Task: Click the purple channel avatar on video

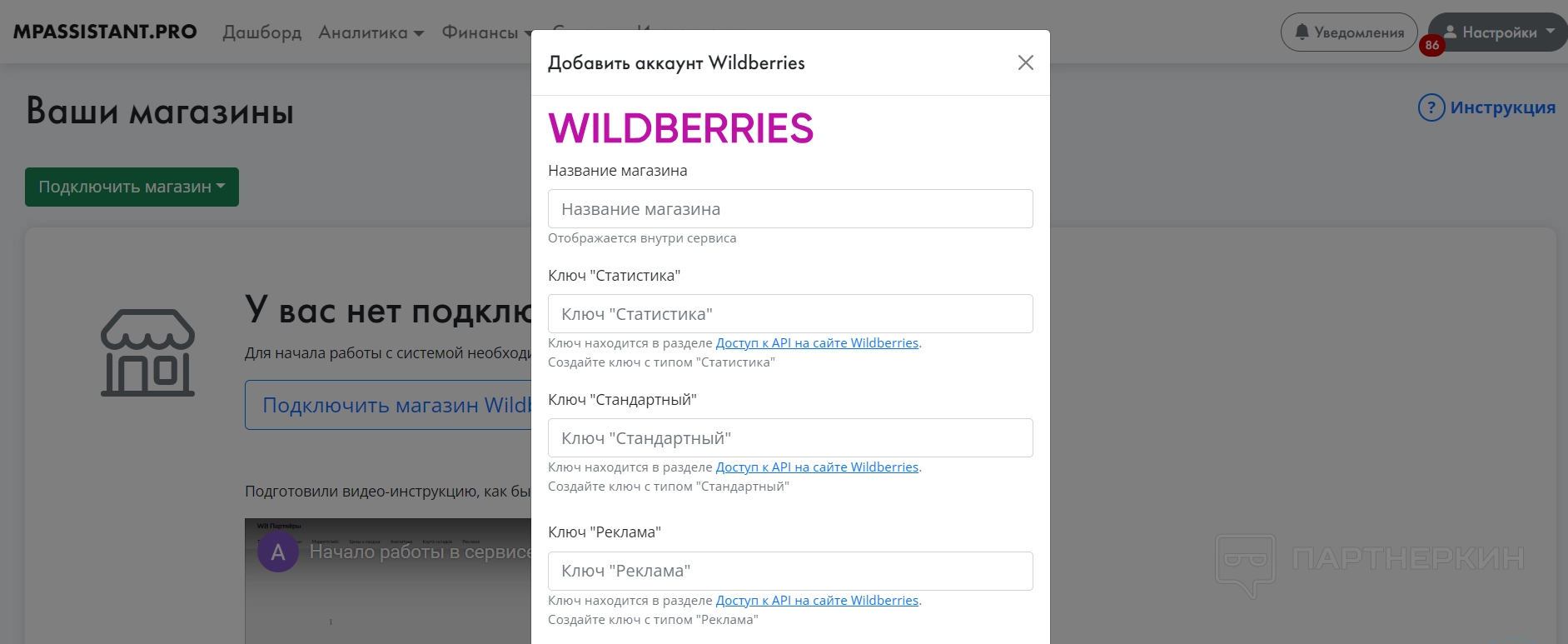Action: pos(278,552)
